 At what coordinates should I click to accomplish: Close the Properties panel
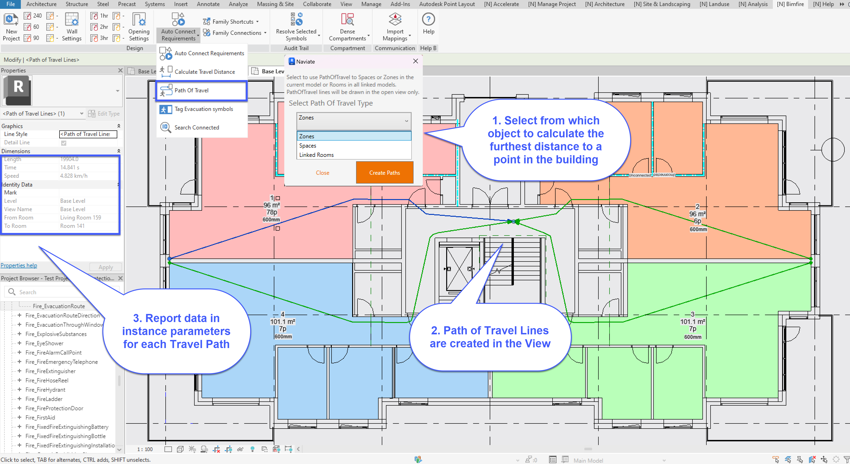120,70
